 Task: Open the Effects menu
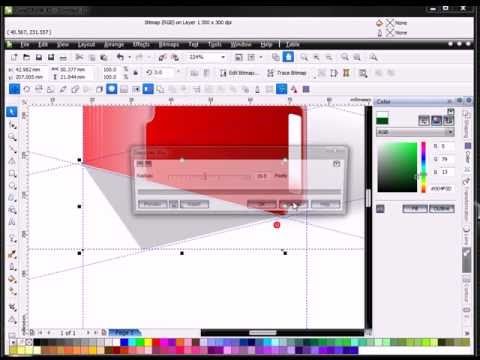click(141, 44)
